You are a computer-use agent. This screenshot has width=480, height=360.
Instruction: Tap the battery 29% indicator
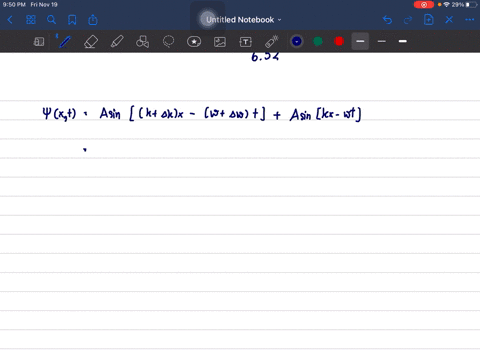(x=465, y=5)
